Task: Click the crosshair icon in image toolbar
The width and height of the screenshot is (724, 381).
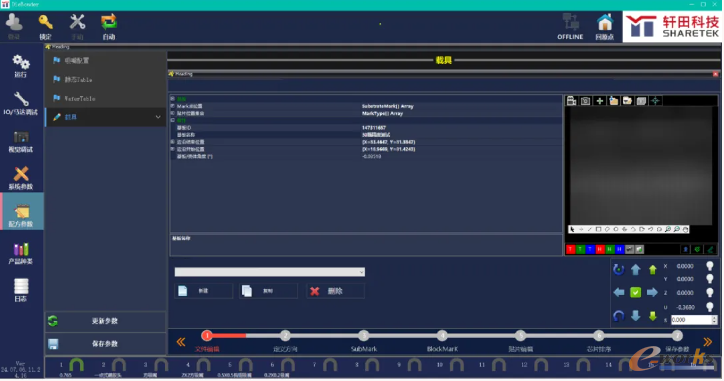Action: point(655,101)
